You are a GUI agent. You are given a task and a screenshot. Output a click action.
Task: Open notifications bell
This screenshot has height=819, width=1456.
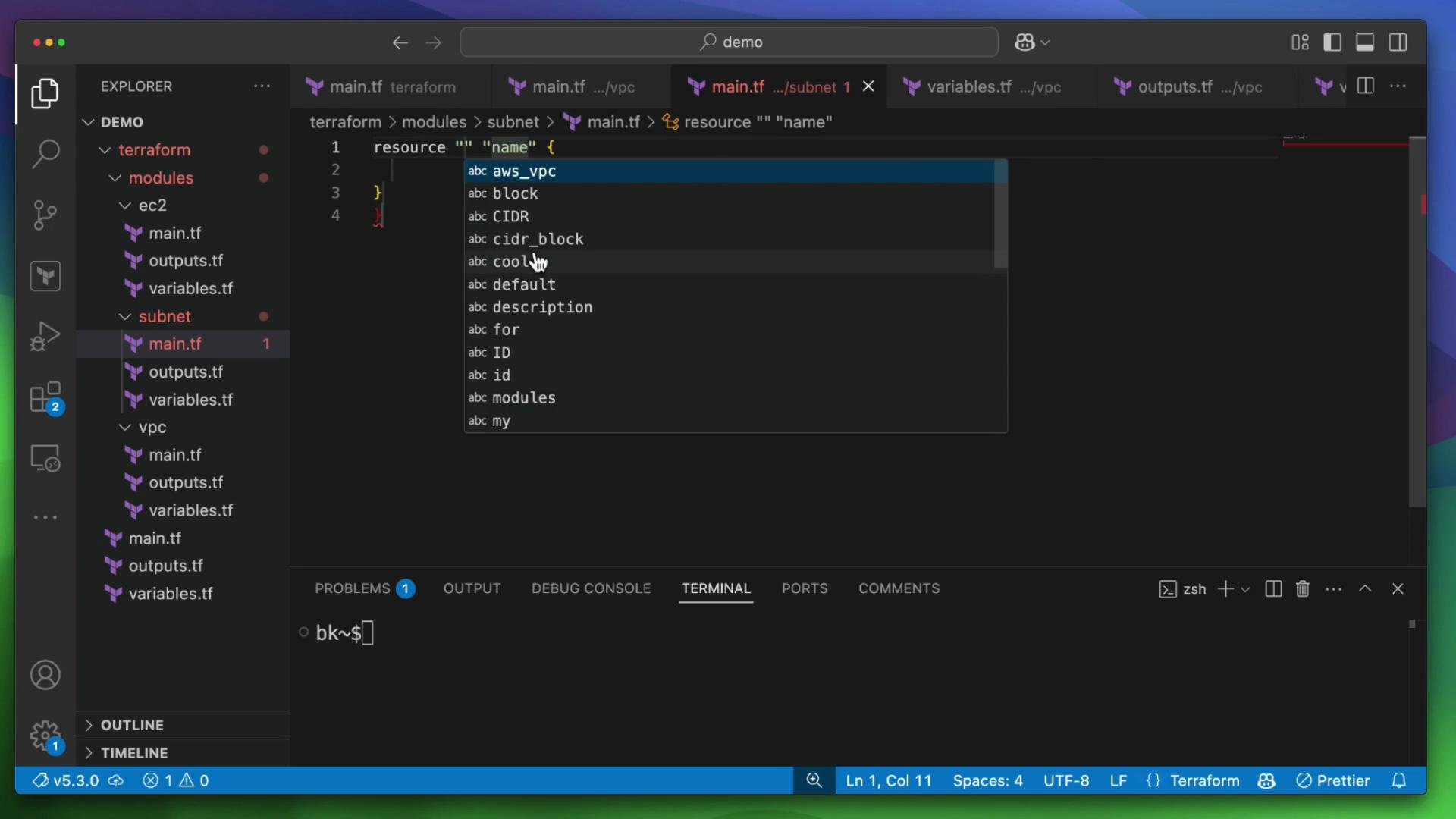1400,780
